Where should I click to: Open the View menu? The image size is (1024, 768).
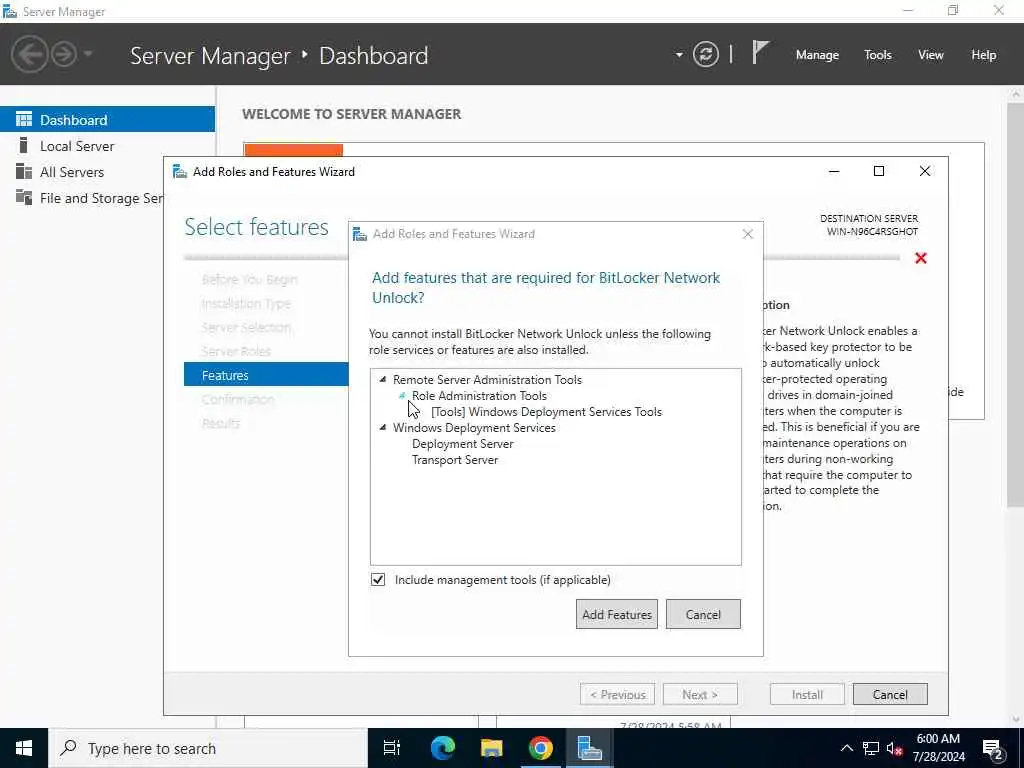pos(931,55)
